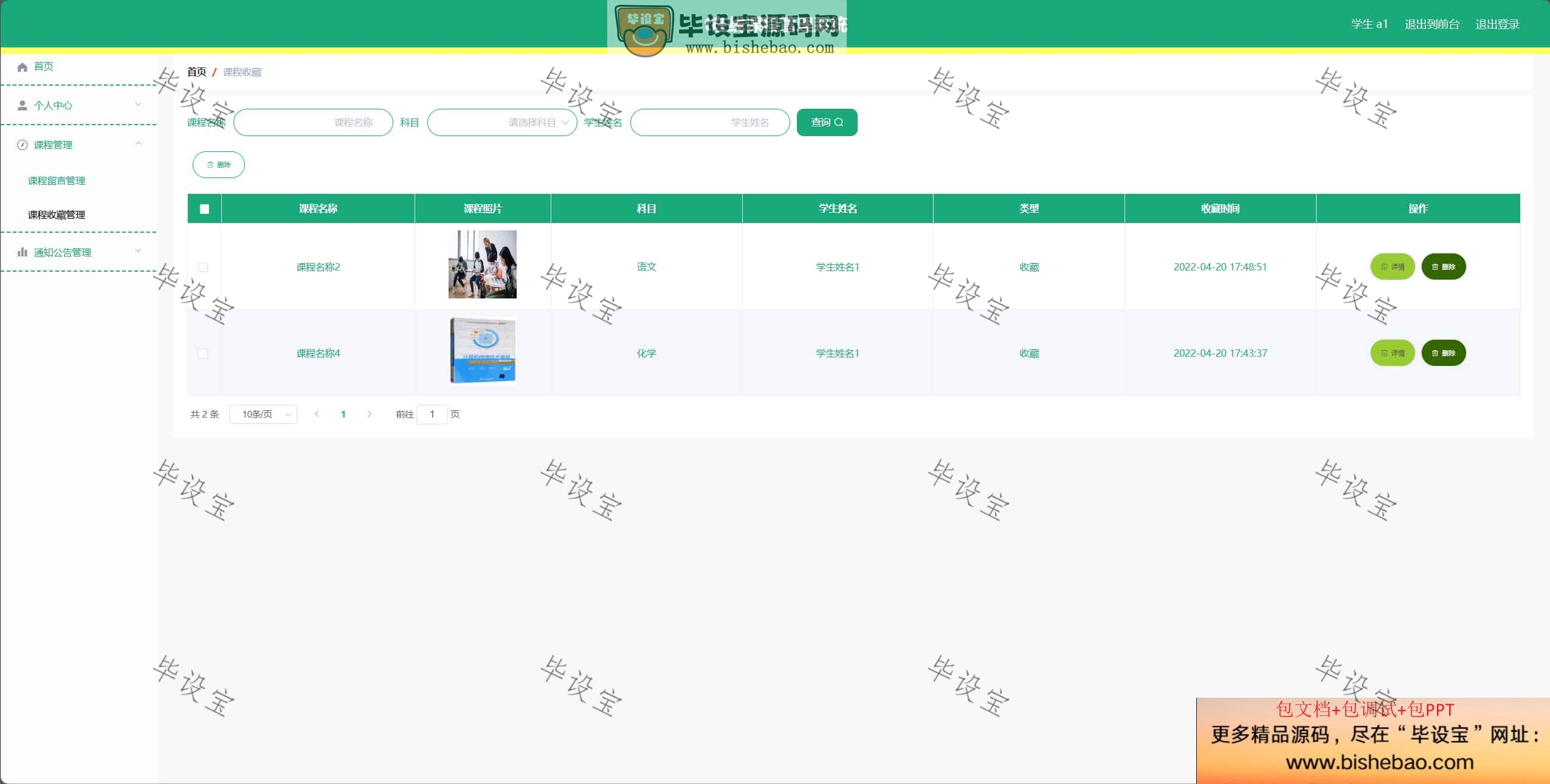The image size is (1550, 784).
Task: Click 学生 a1 user label
Action: tap(1369, 24)
